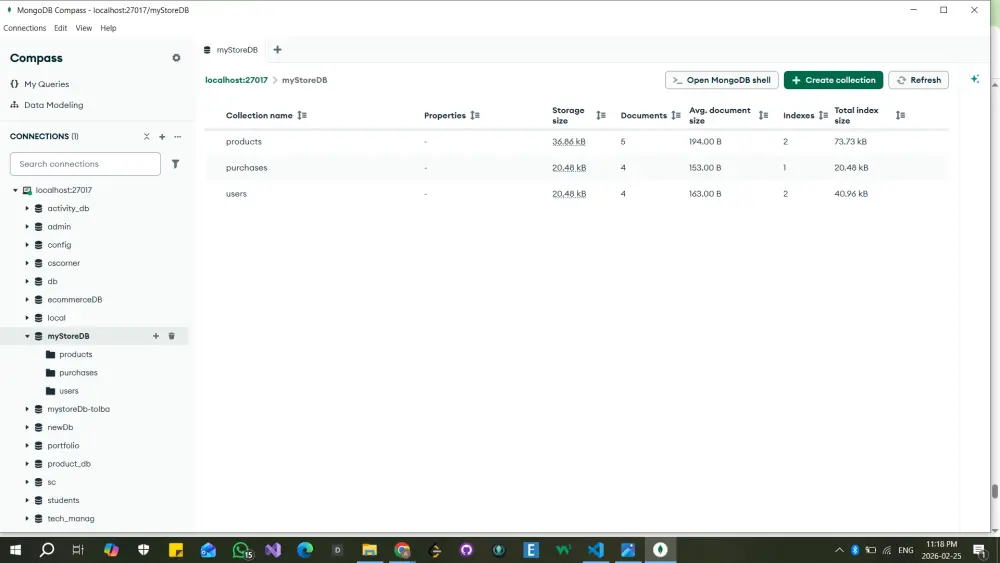This screenshot has width=1000, height=563.
Task: Expand cscorner database node
Action: point(27,263)
